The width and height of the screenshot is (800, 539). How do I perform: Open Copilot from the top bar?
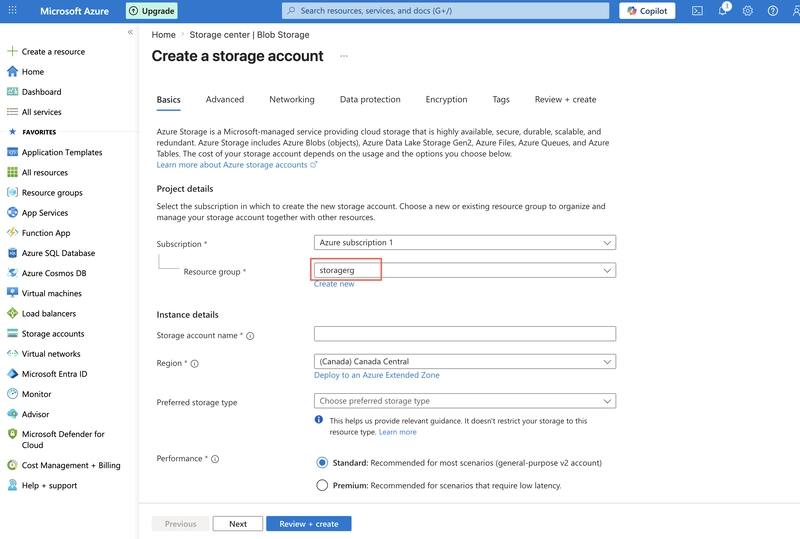[647, 11]
